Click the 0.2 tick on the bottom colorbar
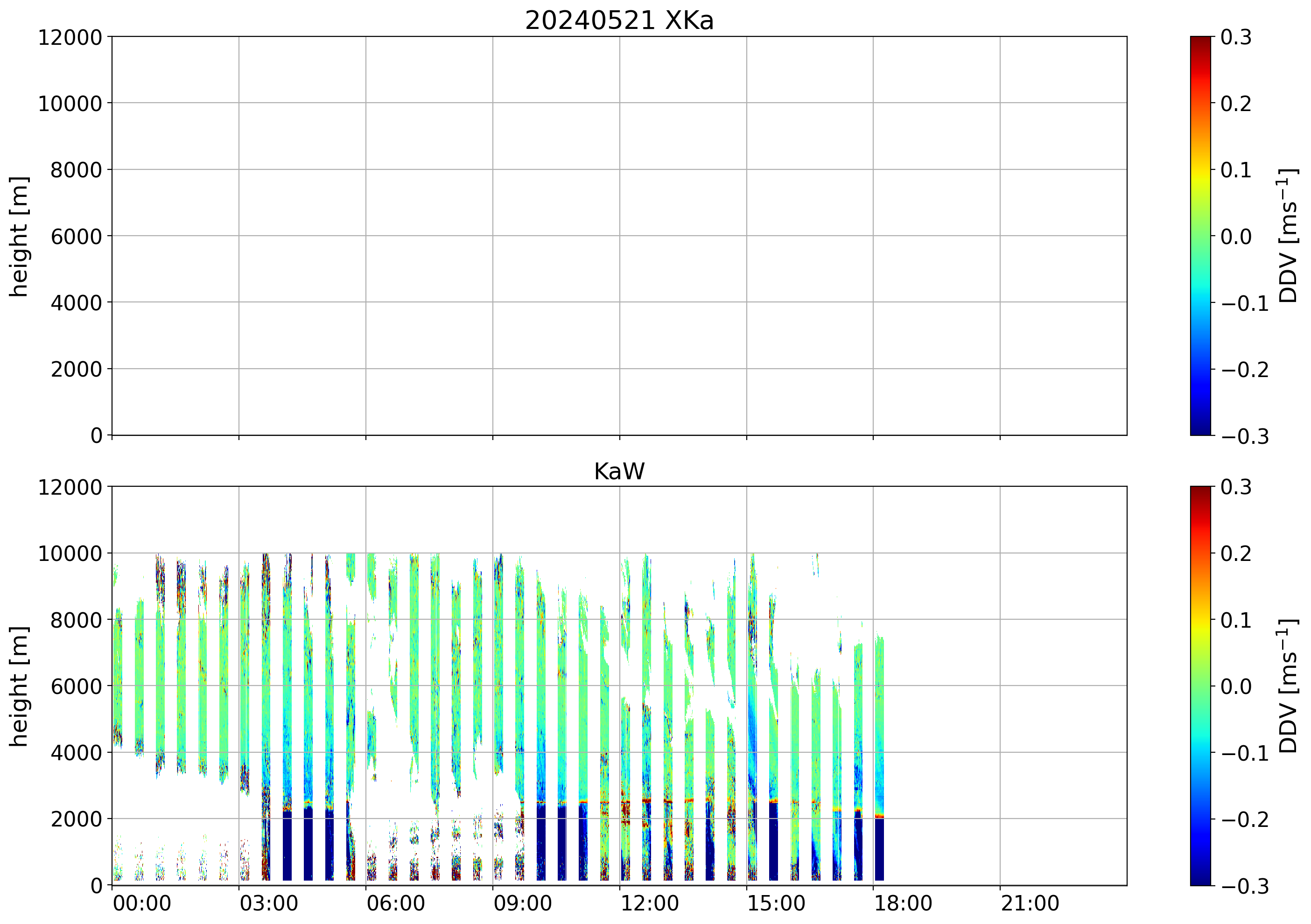The width and height of the screenshot is (1311, 924). tap(1236, 553)
